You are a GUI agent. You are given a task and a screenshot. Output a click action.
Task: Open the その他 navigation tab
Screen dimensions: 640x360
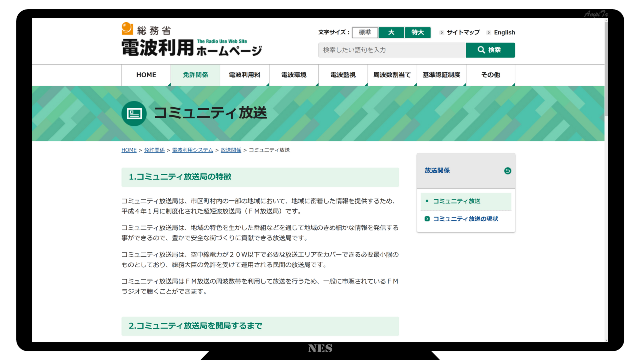491,75
